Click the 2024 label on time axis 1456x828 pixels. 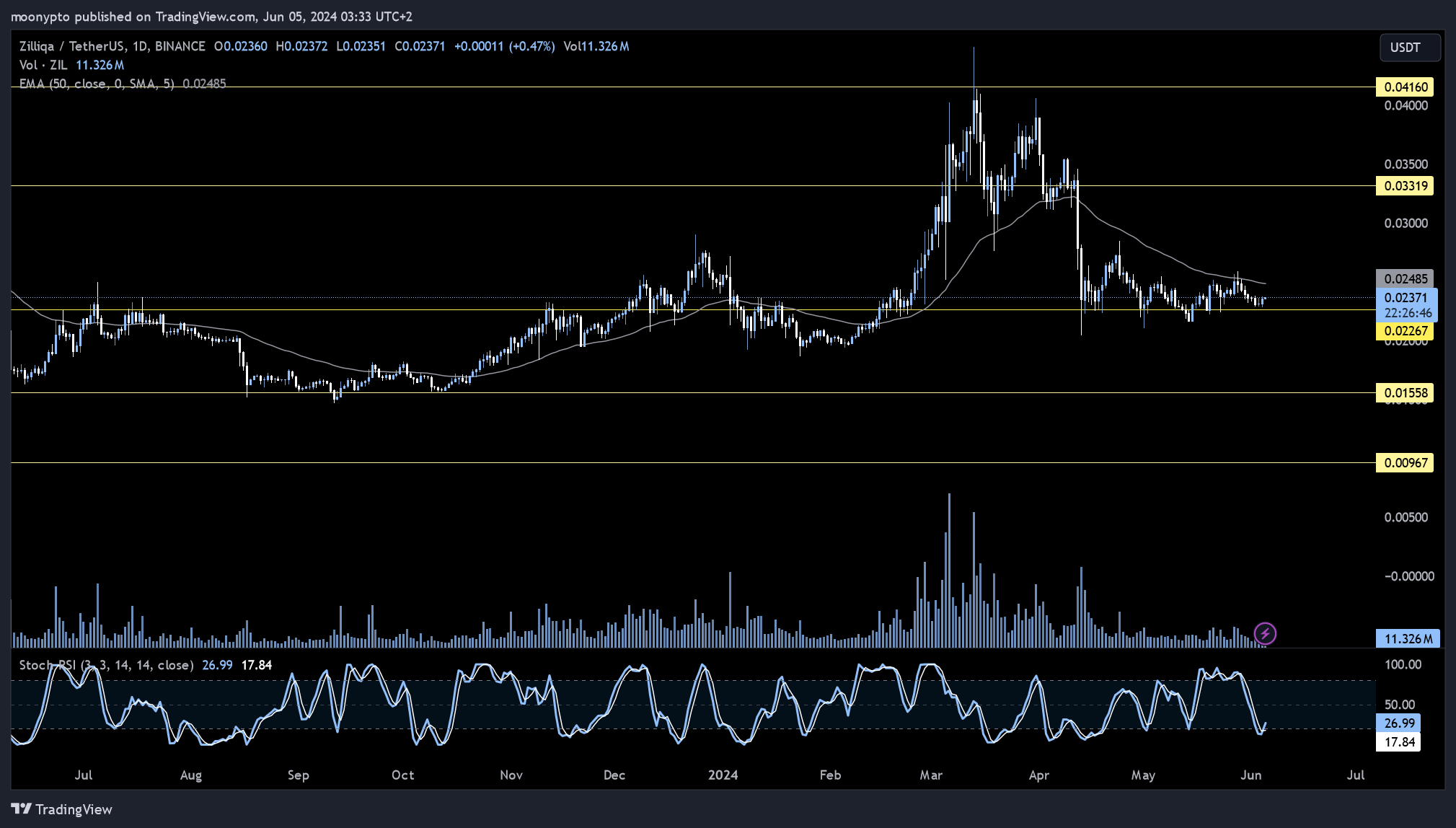(723, 775)
